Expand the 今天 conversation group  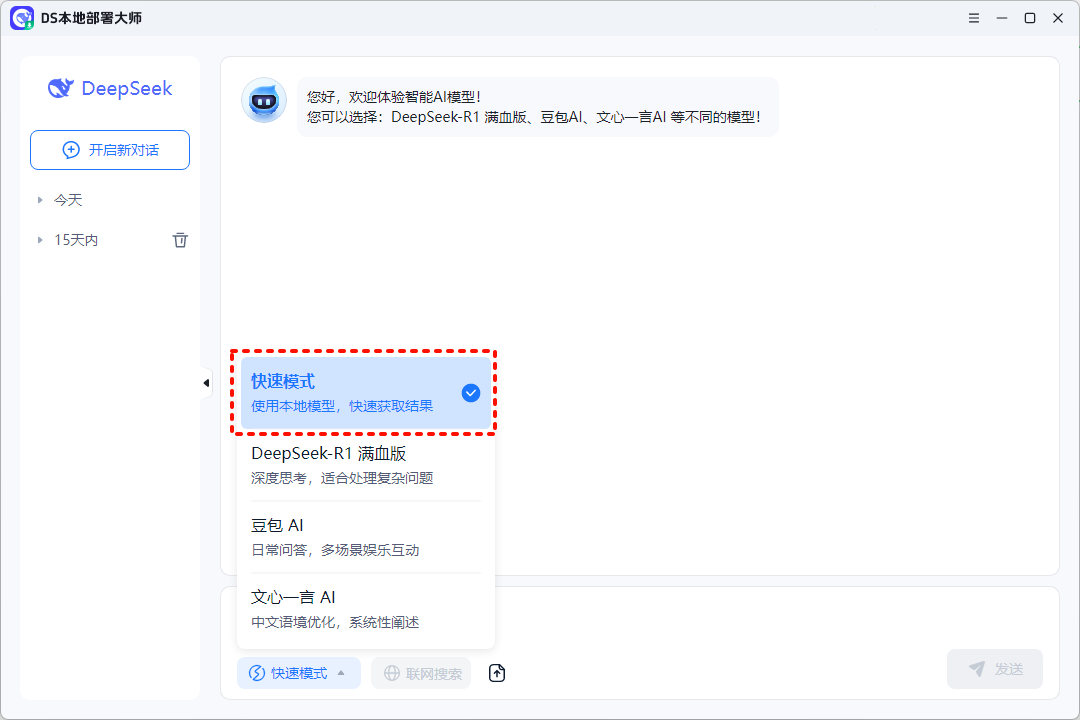[x=40, y=200]
